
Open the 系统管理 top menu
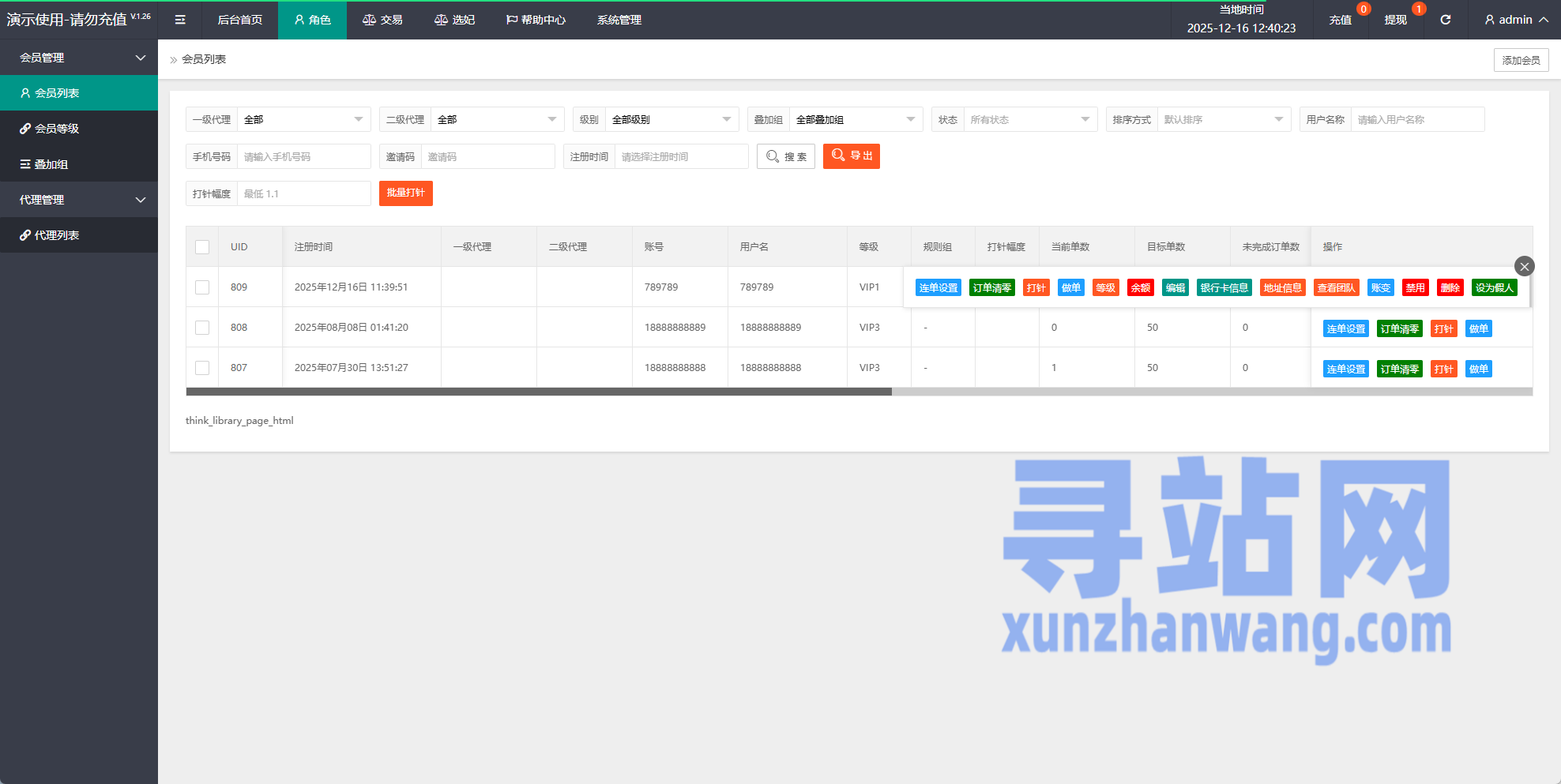(x=619, y=20)
